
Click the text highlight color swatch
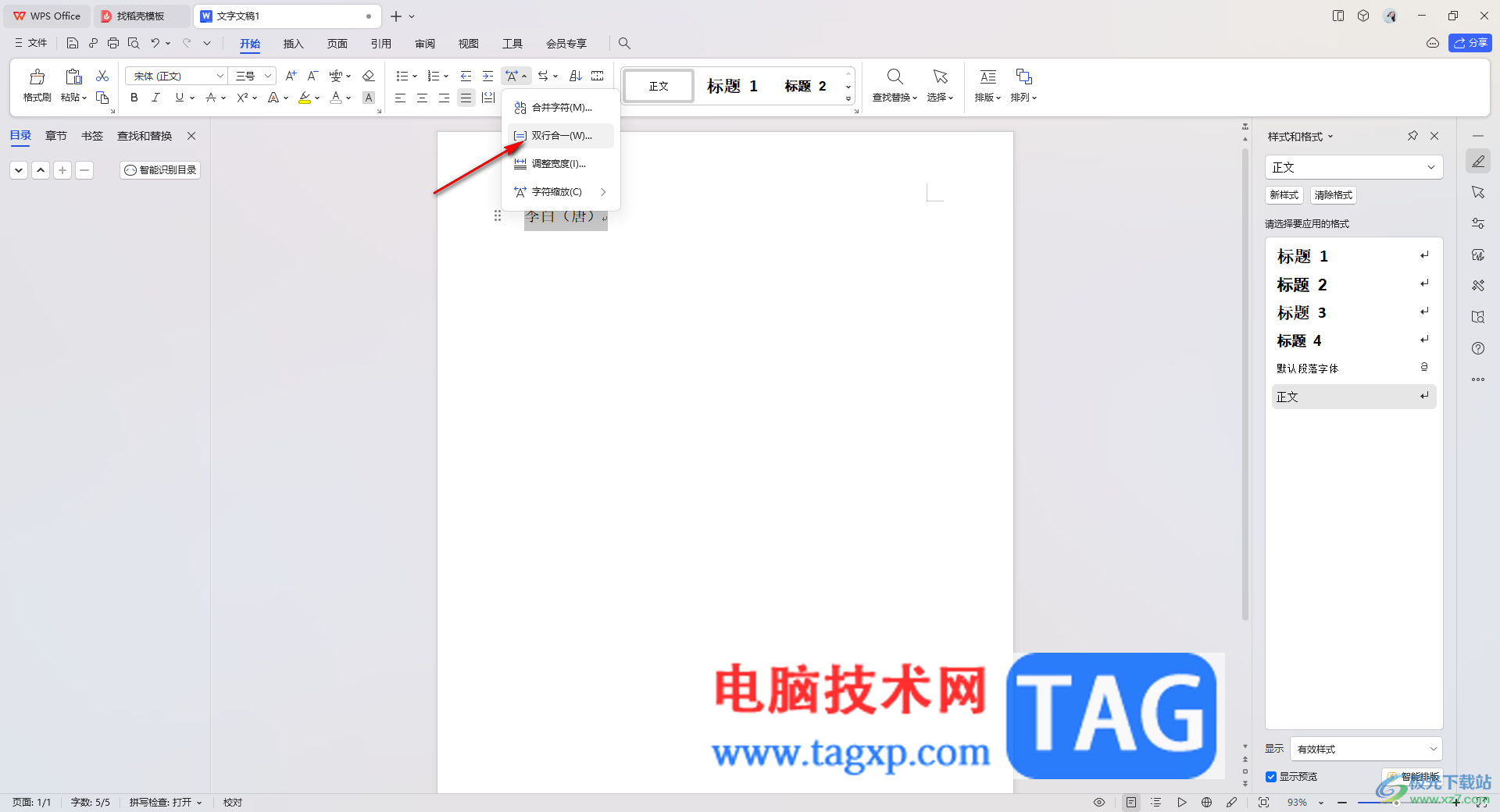[x=305, y=98]
